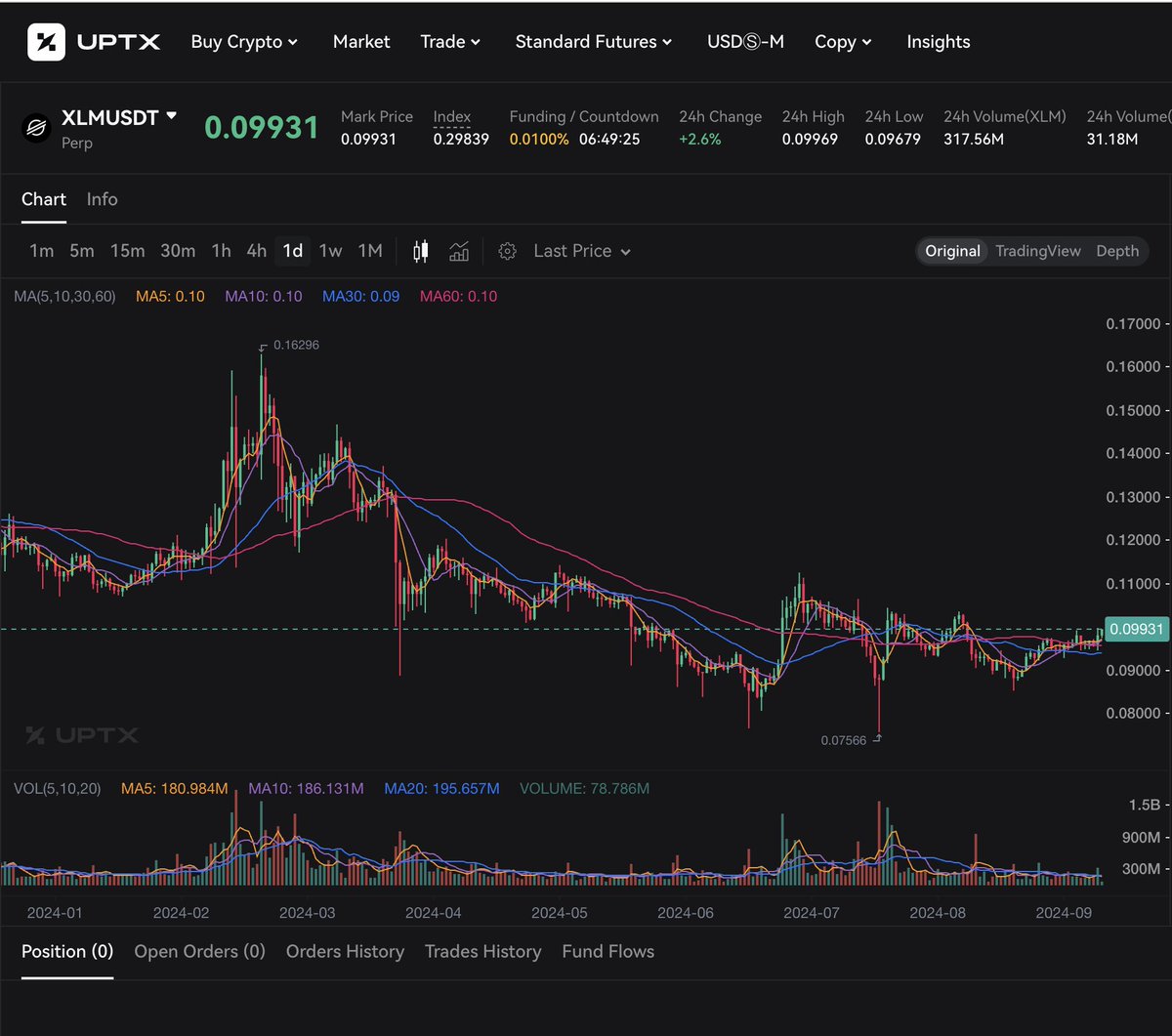
Task: Open the Trades History tab
Action: pyautogui.click(x=482, y=951)
